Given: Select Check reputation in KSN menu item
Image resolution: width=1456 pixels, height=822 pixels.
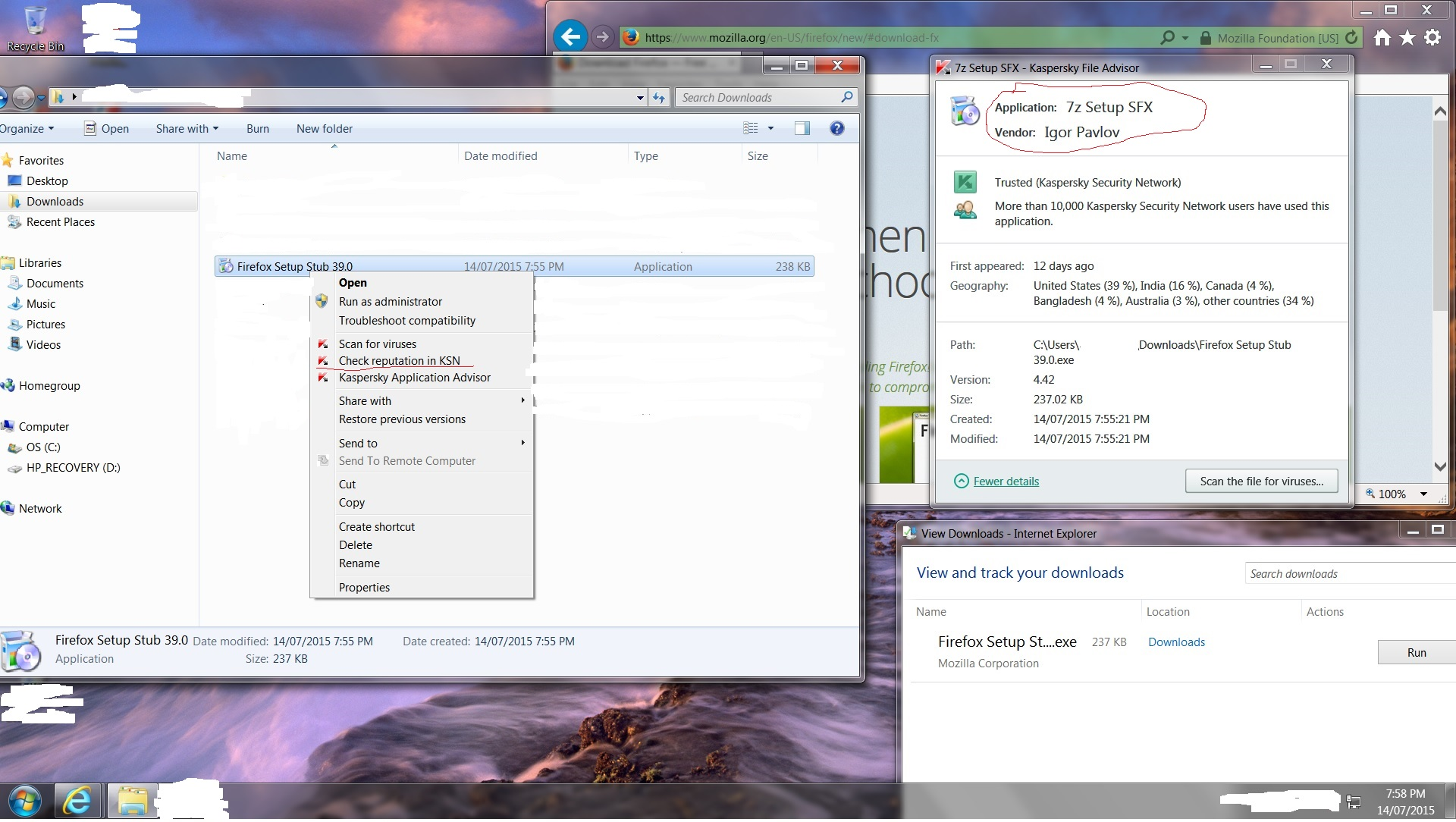Looking at the screenshot, I should (399, 361).
